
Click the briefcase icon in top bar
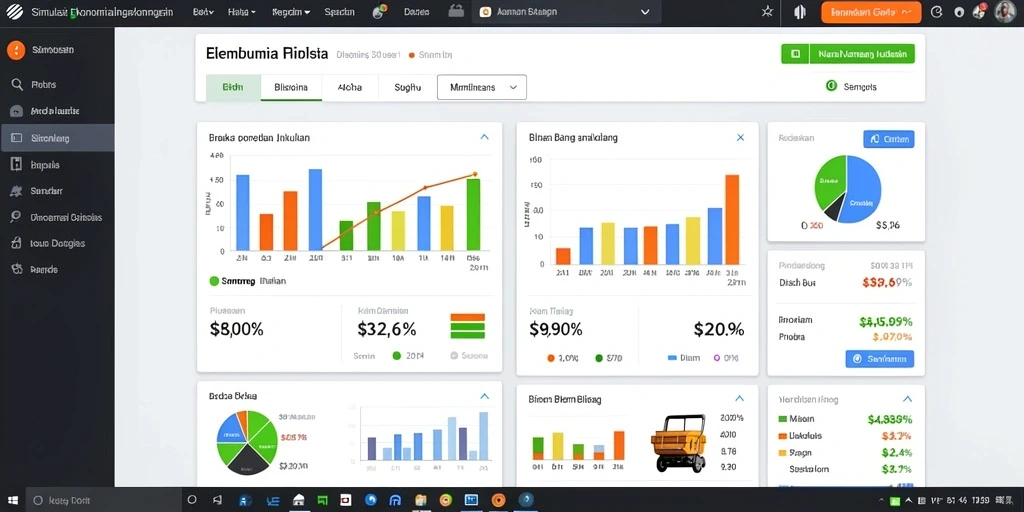[x=456, y=12]
